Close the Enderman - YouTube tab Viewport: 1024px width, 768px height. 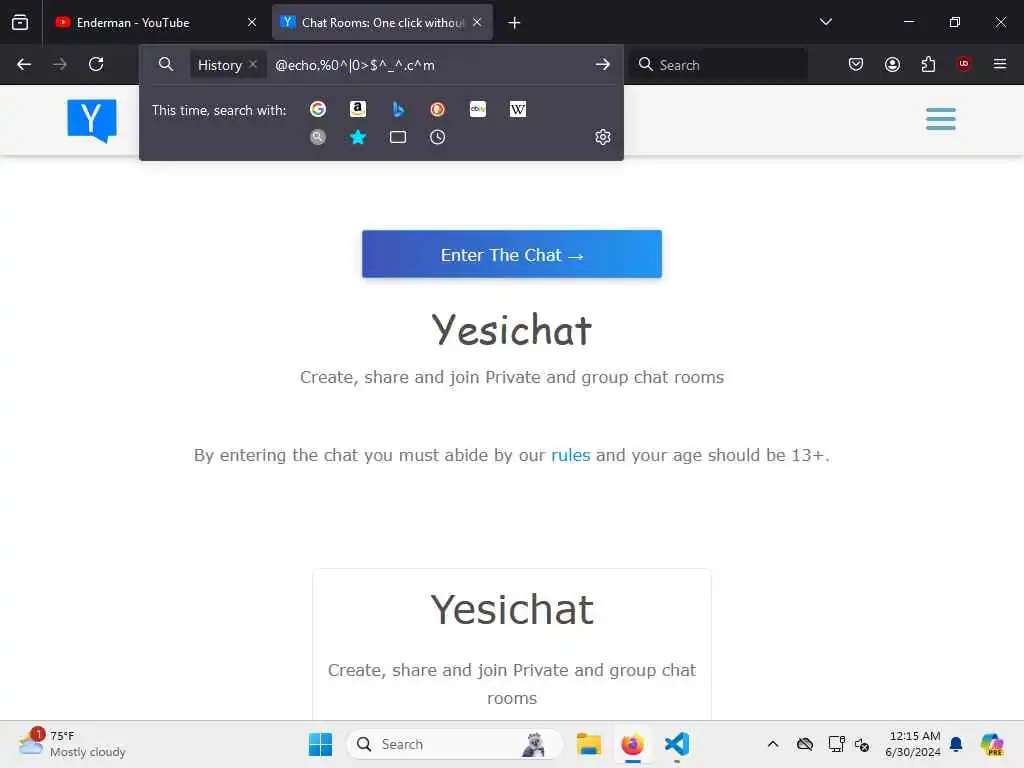tap(252, 23)
